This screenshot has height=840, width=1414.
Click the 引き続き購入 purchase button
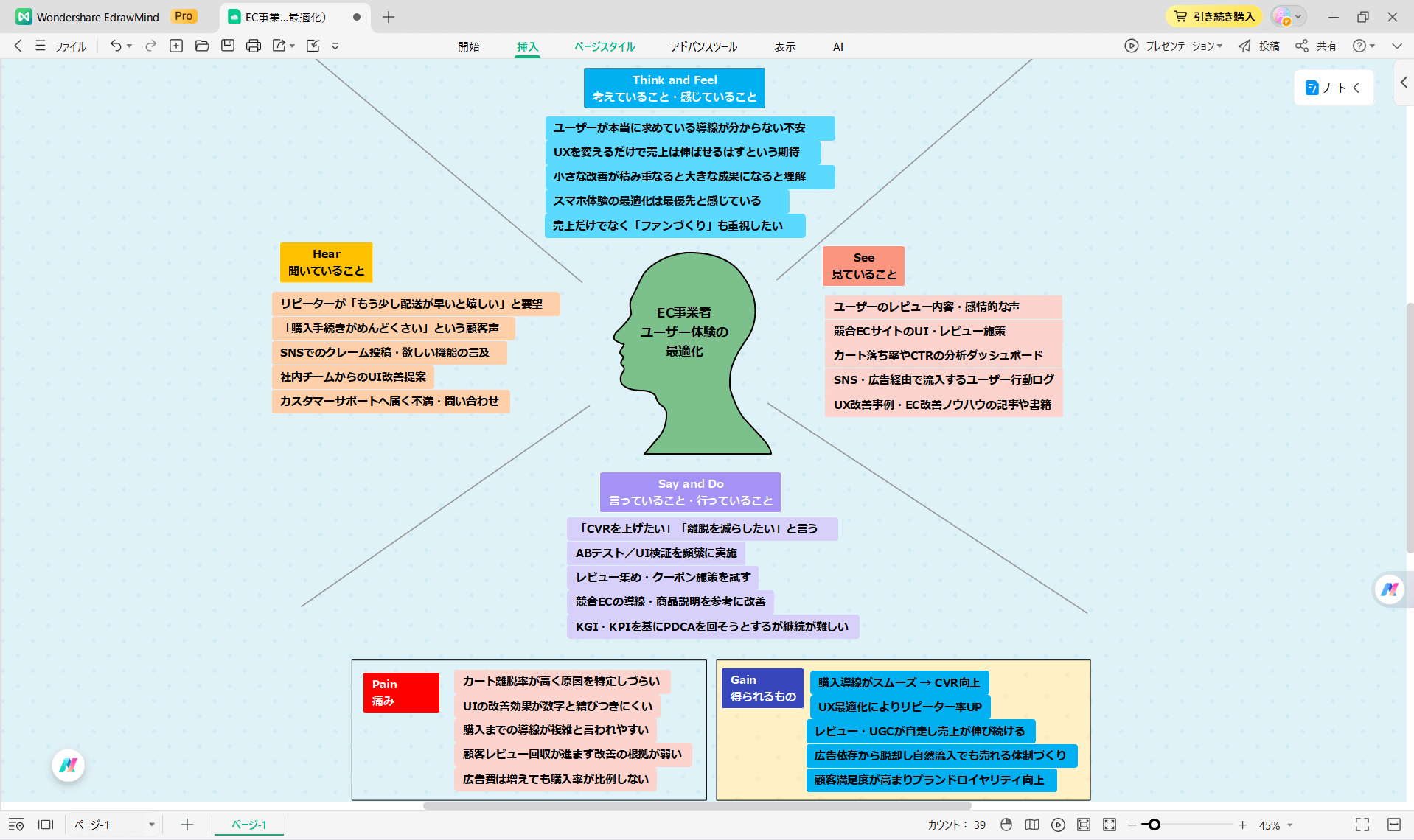(x=1214, y=16)
